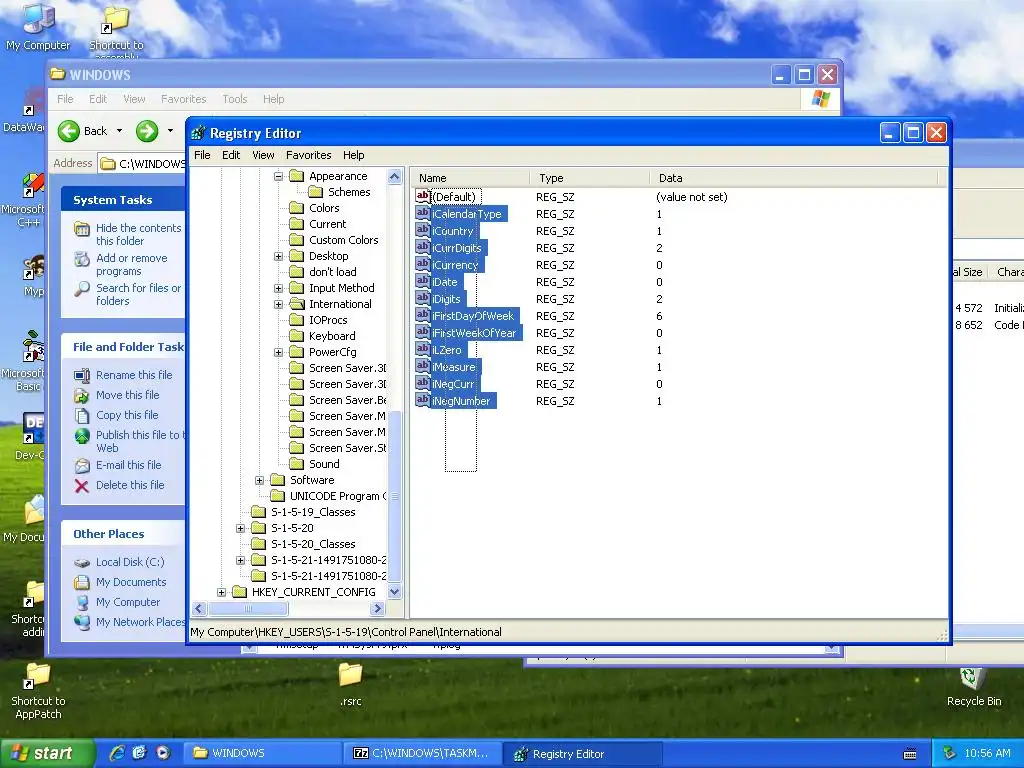
Task: Select the Custom Colors tree key
Action: click(344, 240)
